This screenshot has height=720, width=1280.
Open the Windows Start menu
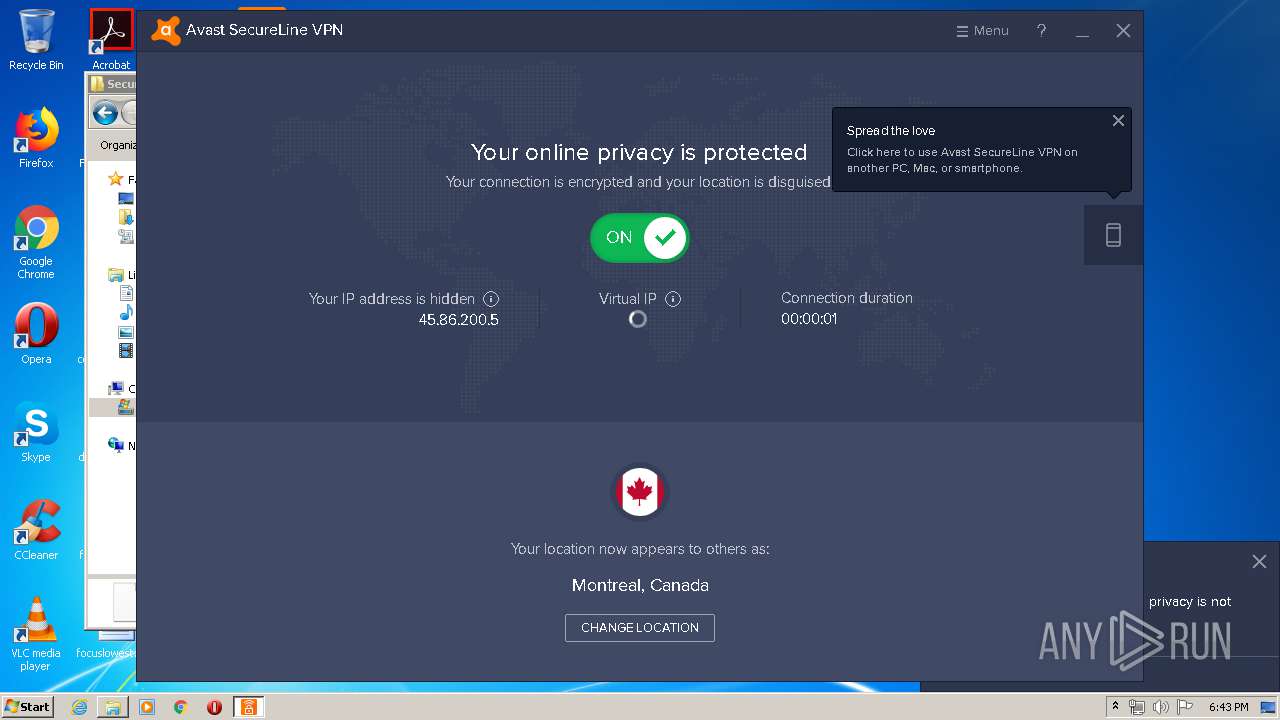(x=27, y=707)
